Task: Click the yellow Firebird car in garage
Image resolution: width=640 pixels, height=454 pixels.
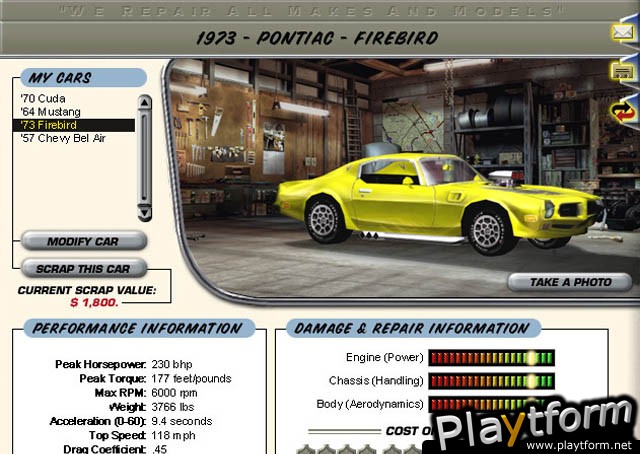Action: point(439,203)
